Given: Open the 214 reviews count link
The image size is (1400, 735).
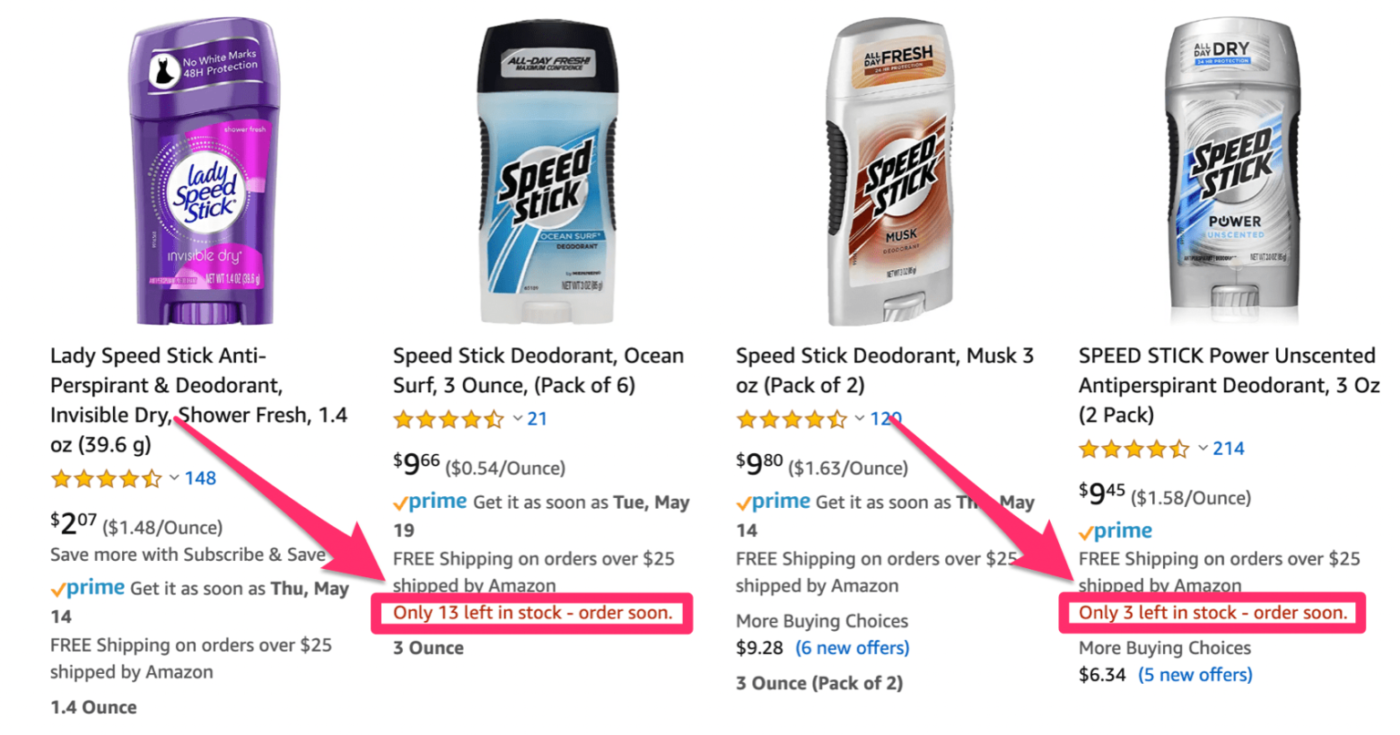Looking at the screenshot, I should pyautogui.click(x=1228, y=448).
